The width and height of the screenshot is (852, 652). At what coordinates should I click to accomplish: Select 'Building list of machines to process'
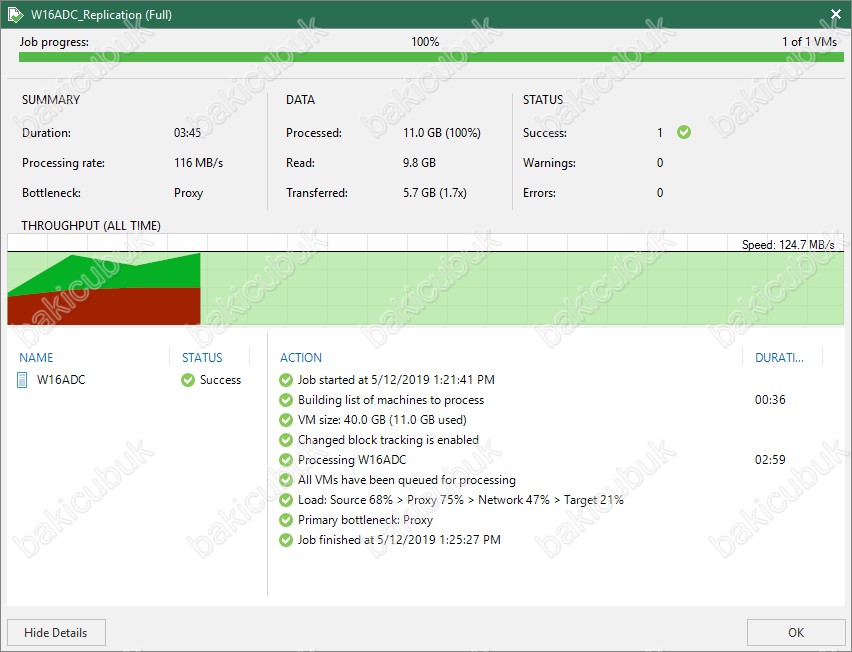click(x=391, y=400)
